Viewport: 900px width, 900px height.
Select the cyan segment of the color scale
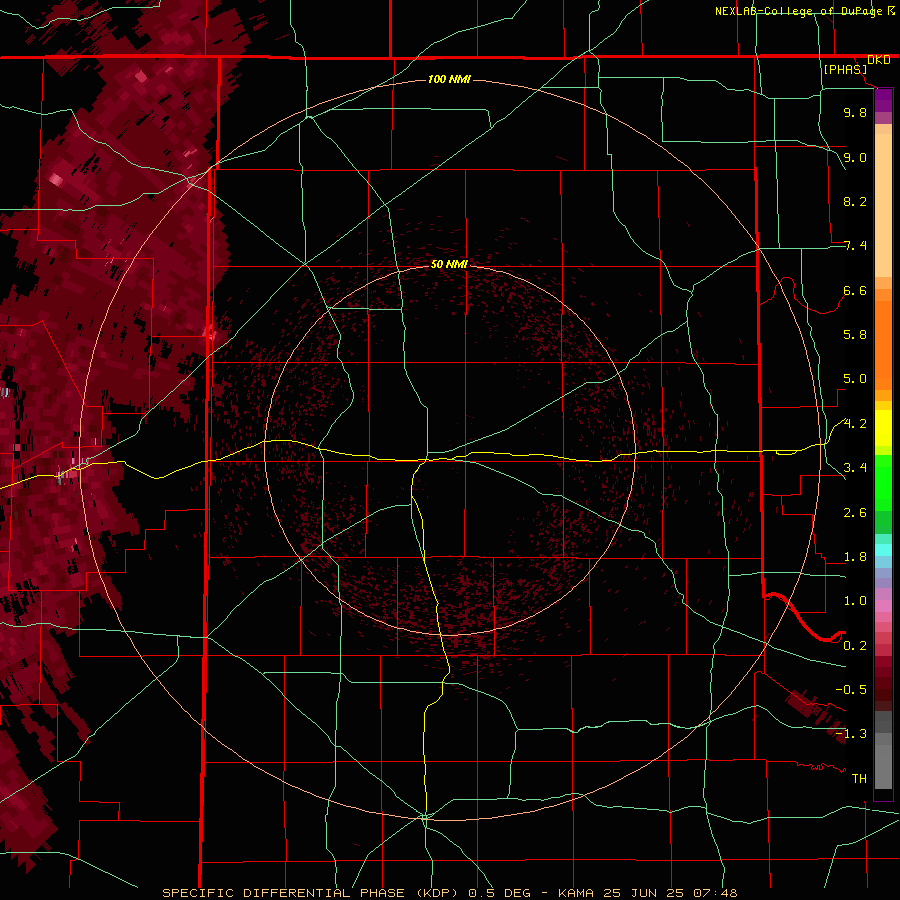[883, 550]
